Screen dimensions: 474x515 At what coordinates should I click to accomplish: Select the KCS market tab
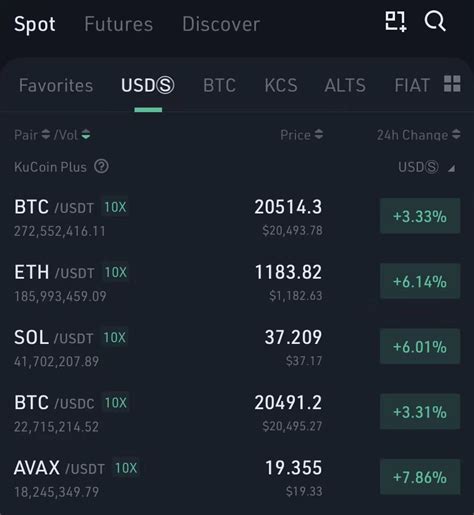[281, 85]
